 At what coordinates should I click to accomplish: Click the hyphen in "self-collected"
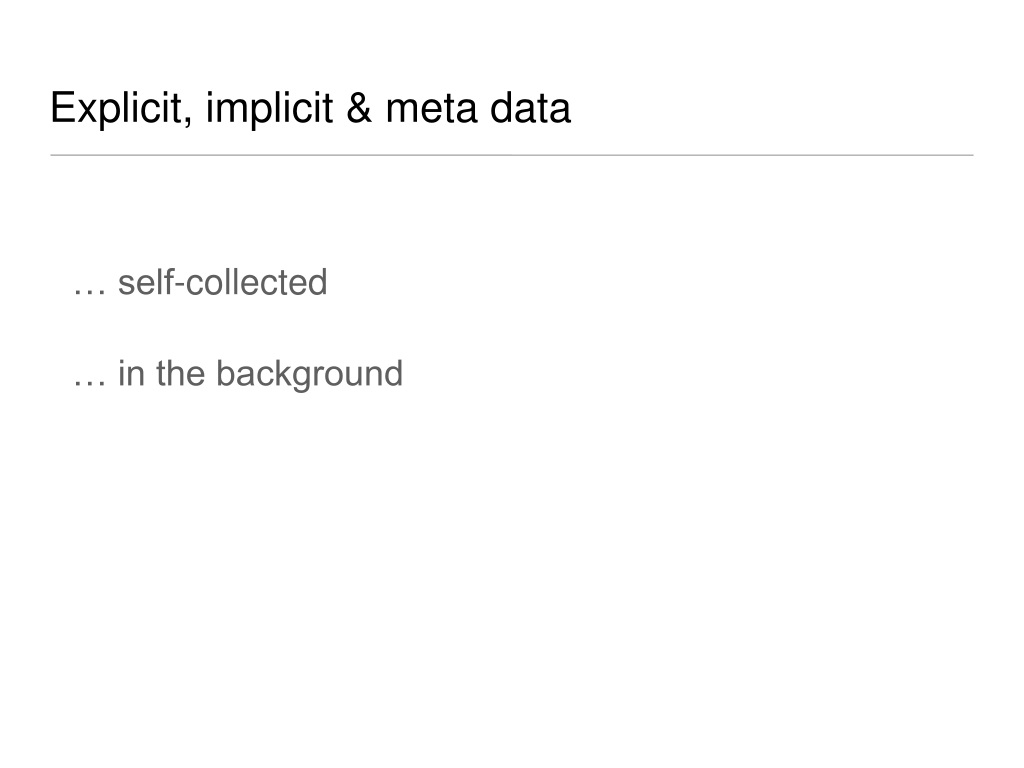(180, 287)
